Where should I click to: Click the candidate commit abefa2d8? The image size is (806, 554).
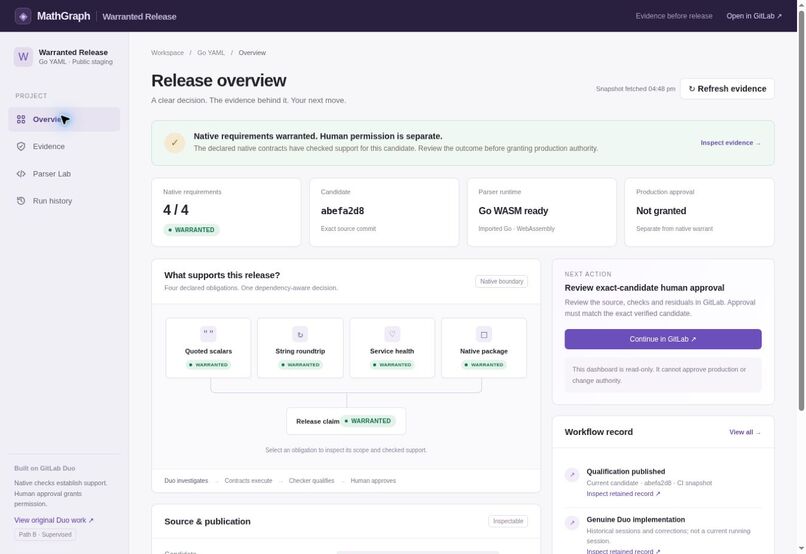tap(342, 211)
